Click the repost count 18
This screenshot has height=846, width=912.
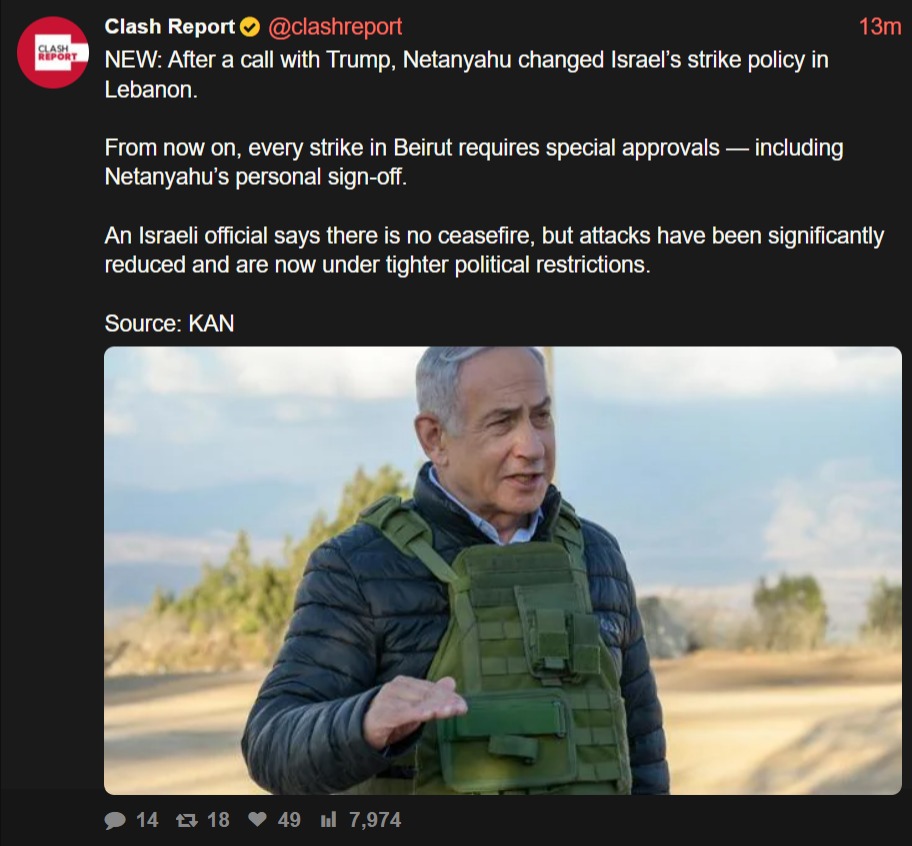point(218,820)
